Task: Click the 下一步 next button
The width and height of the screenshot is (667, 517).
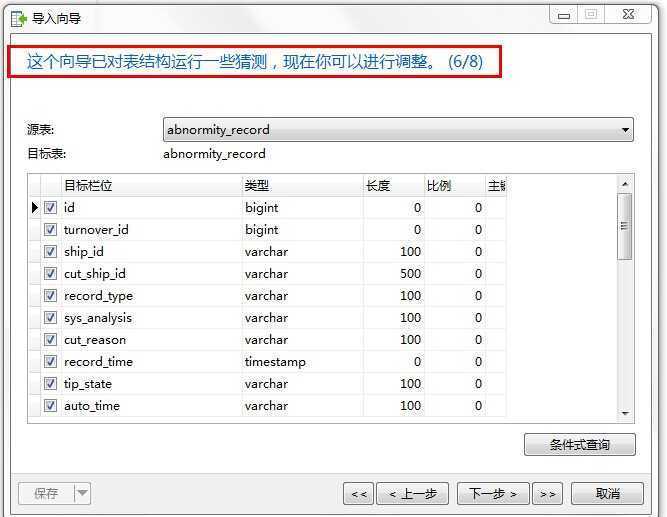Action: click(493, 494)
